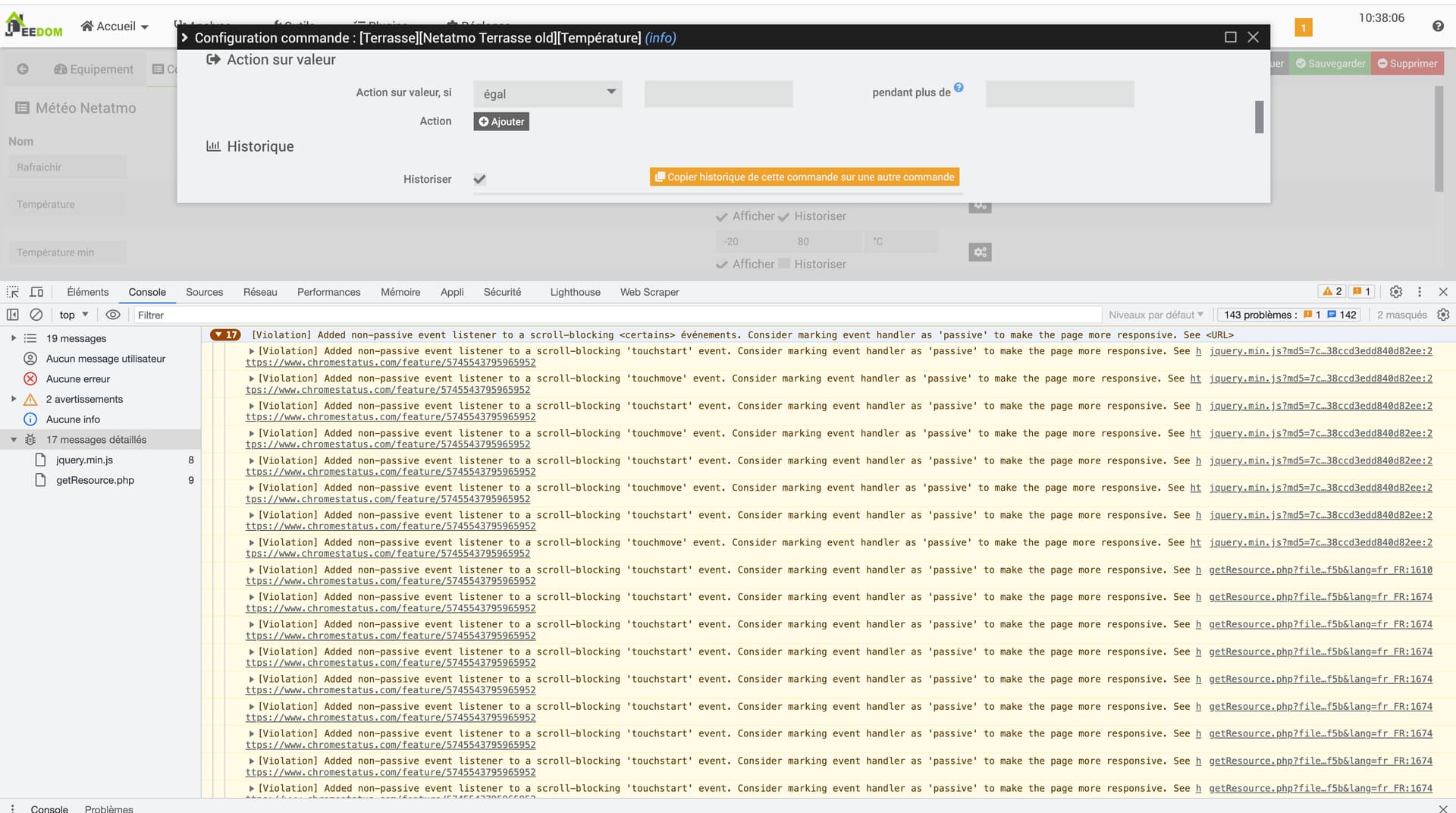Open getResource.php FR:1610 source link
The height and width of the screenshot is (813, 1456).
(x=1320, y=570)
